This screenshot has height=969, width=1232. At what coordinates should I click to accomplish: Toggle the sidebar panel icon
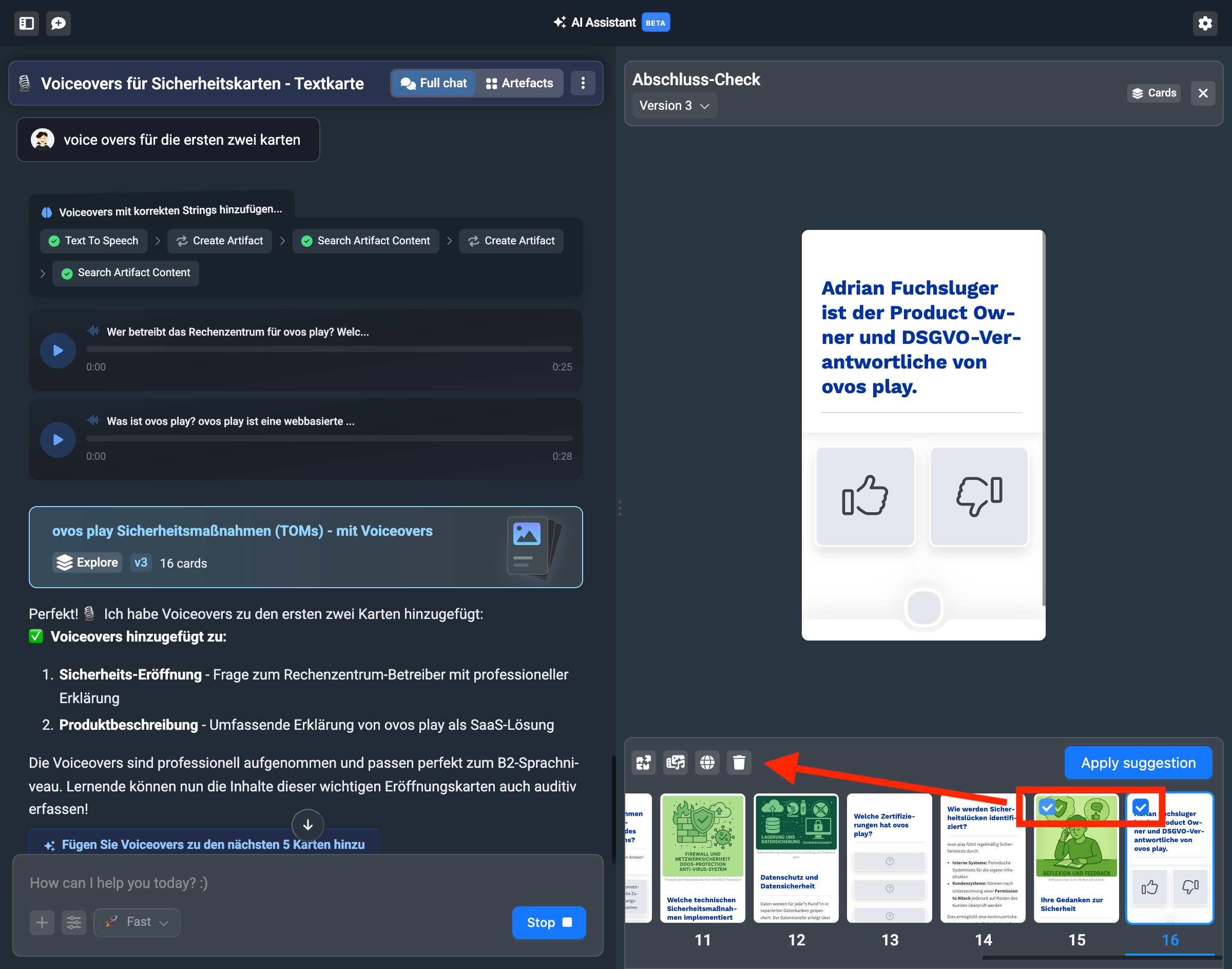point(26,23)
